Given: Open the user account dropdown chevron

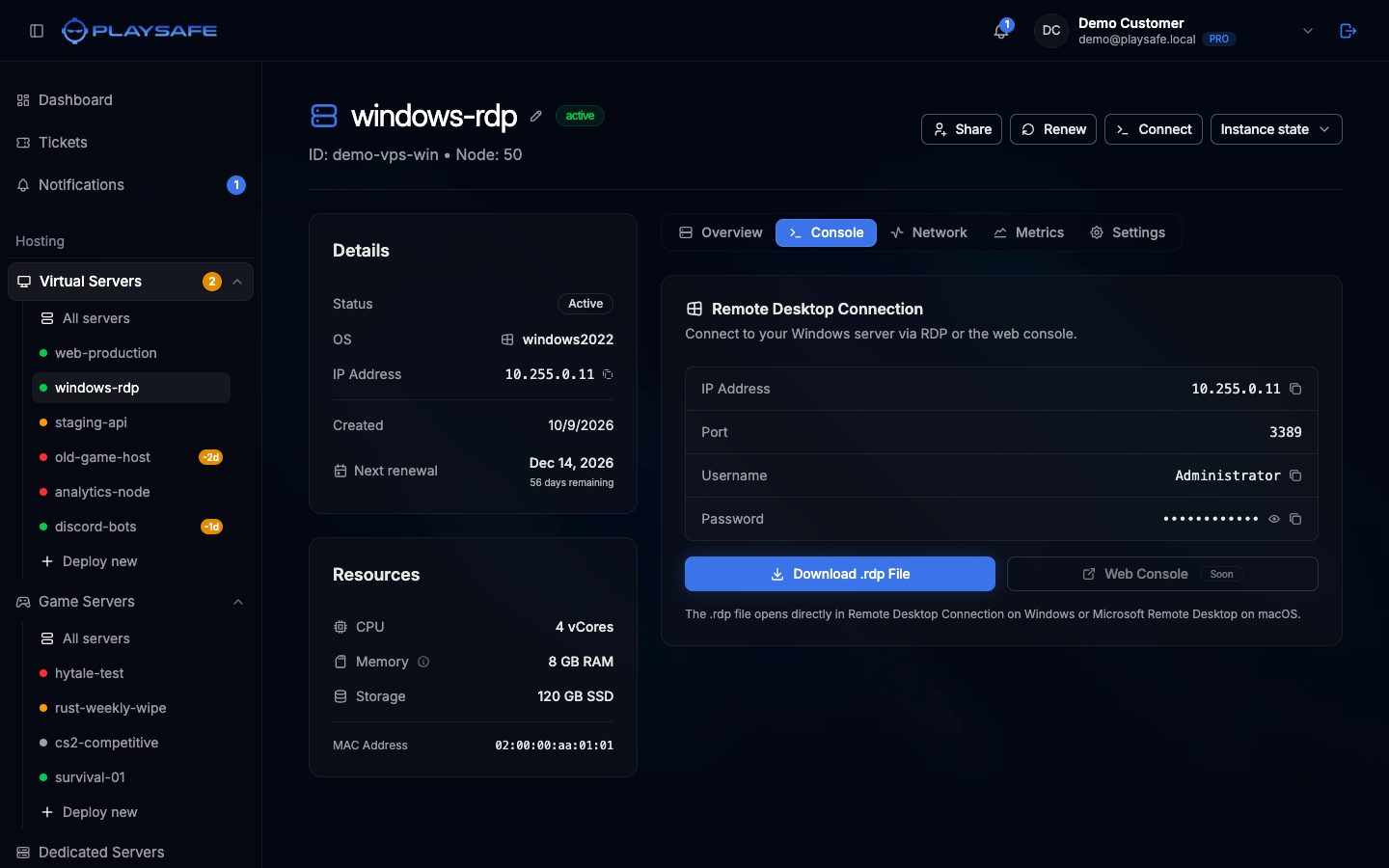Looking at the screenshot, I should pos(1308,31).
